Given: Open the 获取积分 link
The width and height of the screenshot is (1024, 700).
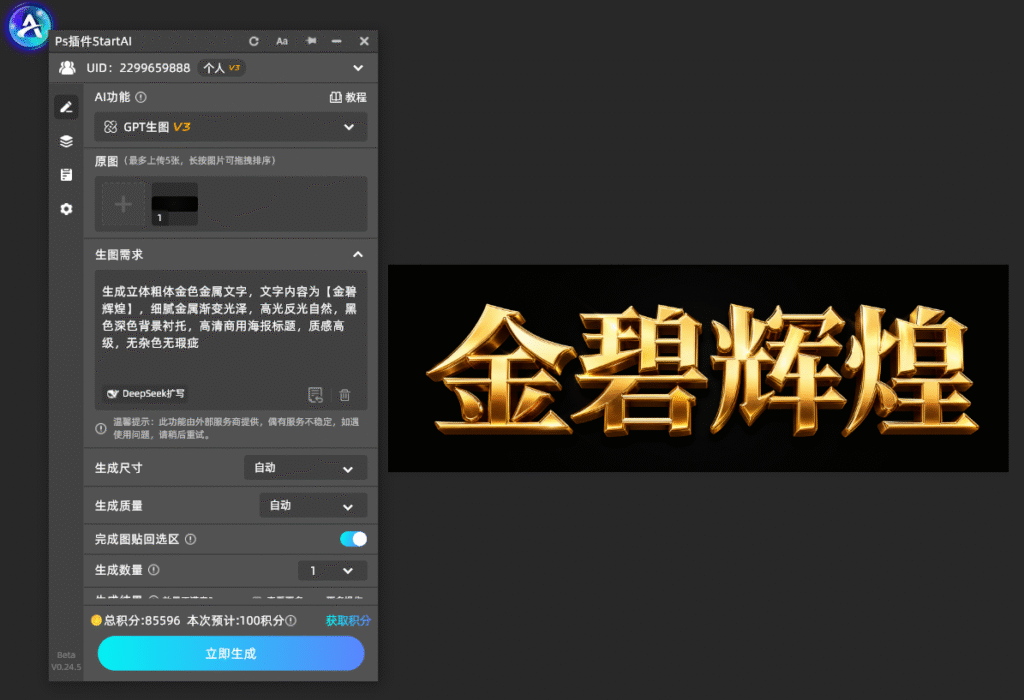Looking at the screenshot, I should point(348,620).
